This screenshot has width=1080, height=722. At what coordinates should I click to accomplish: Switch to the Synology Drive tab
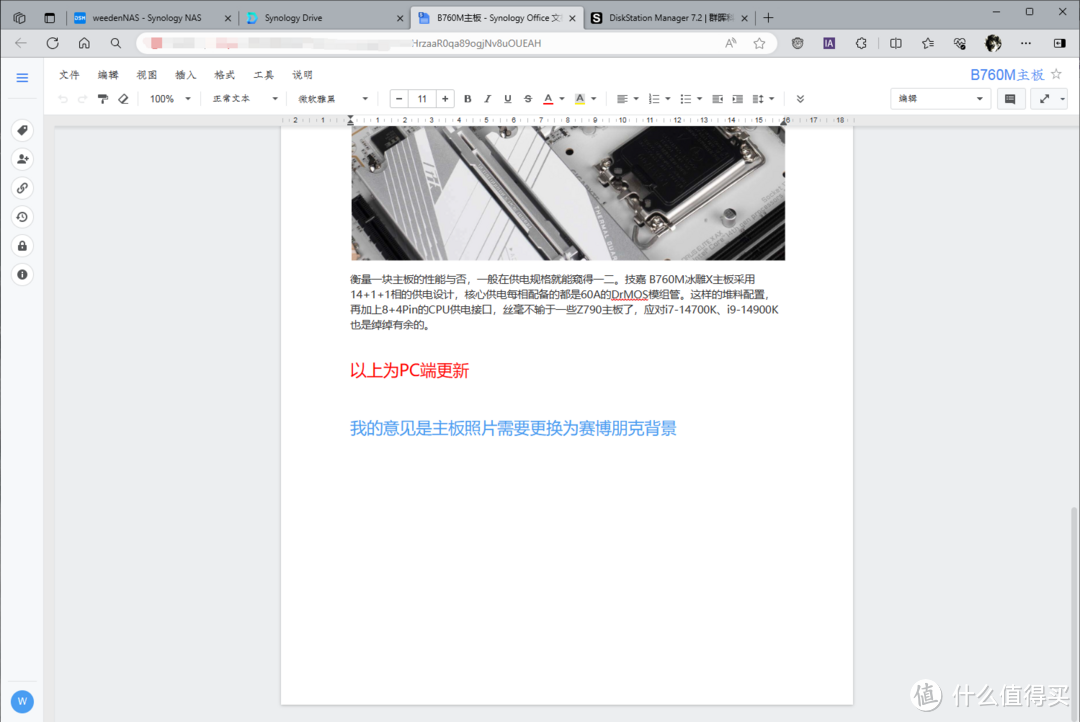coord(324,18)
